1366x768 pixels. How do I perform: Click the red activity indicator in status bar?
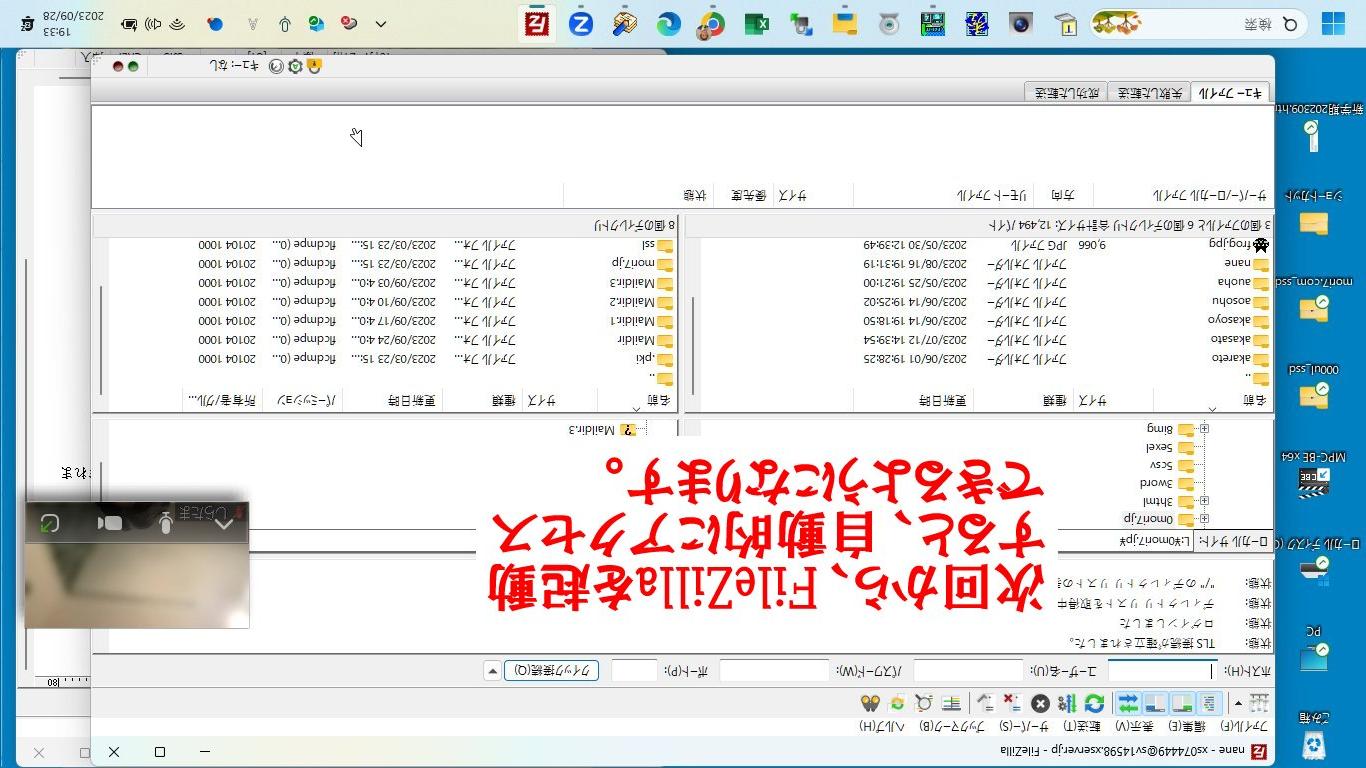point(117,66)
